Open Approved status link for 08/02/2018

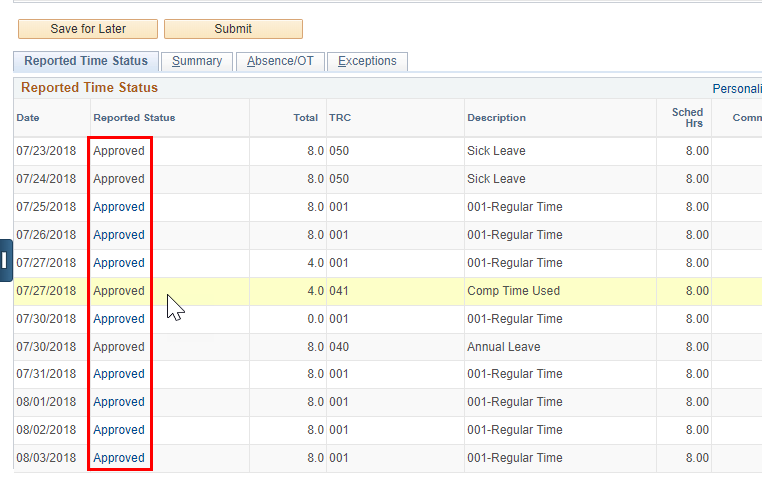[119, 430]
